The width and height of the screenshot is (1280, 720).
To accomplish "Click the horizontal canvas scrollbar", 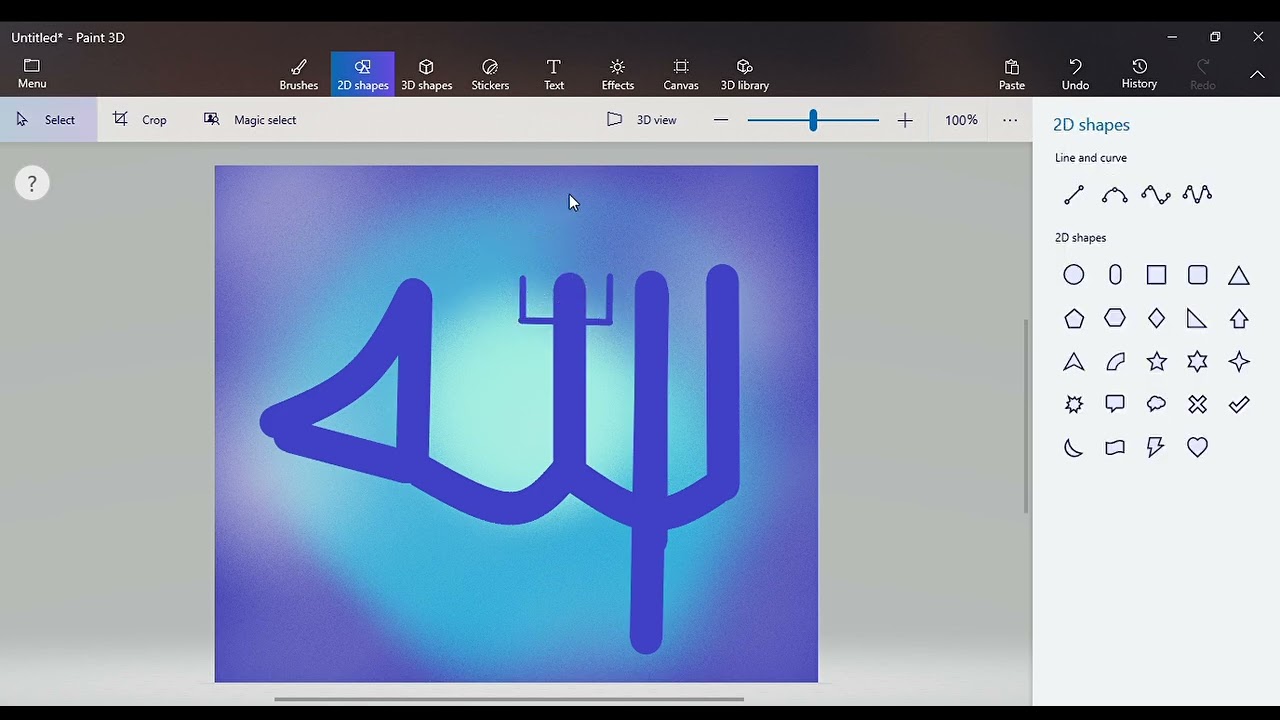I will [509, 699].
